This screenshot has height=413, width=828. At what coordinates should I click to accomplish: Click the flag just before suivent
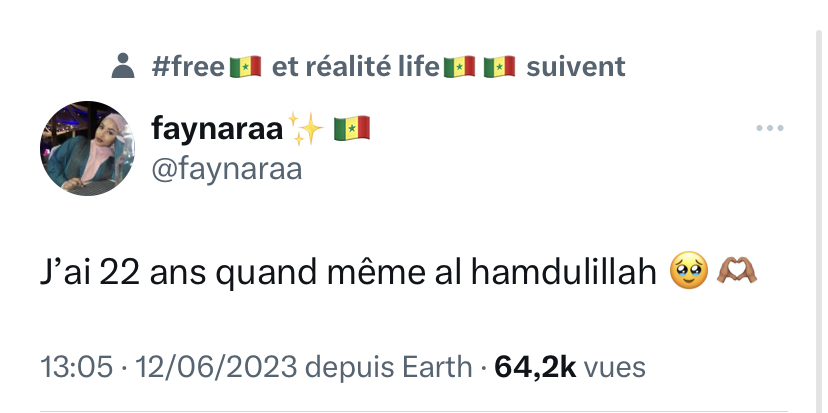pos(499,67)
